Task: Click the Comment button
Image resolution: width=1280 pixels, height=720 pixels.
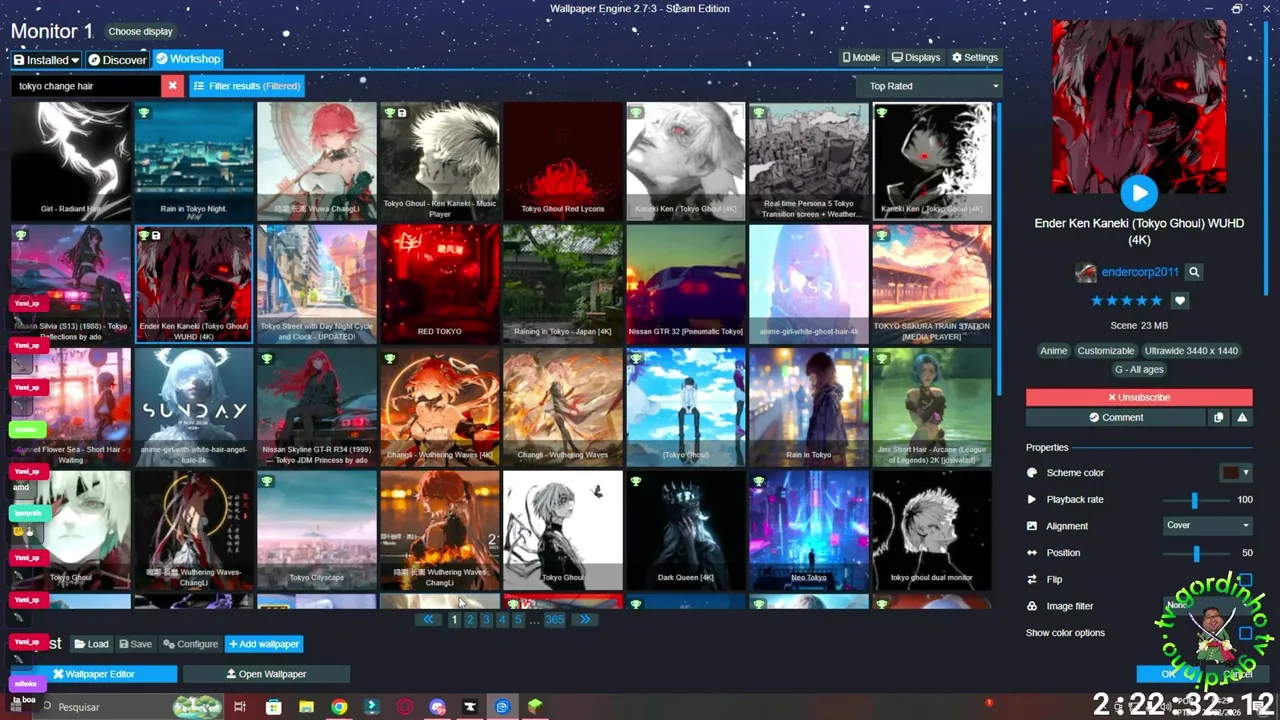Action: [x=1116, y=417]
